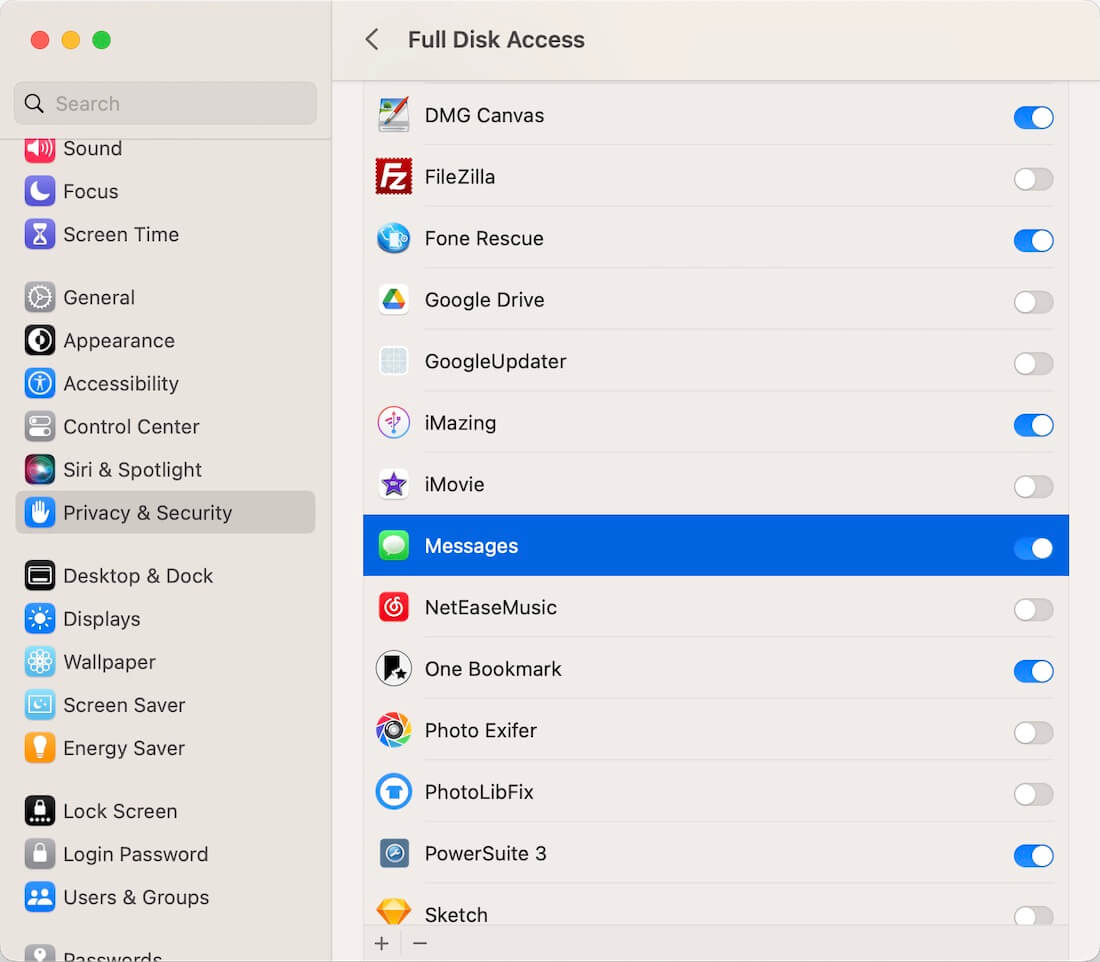Click the Sound sidebar icon
The height and width of the screenshot is (962, 1100).
coord(40,148)
